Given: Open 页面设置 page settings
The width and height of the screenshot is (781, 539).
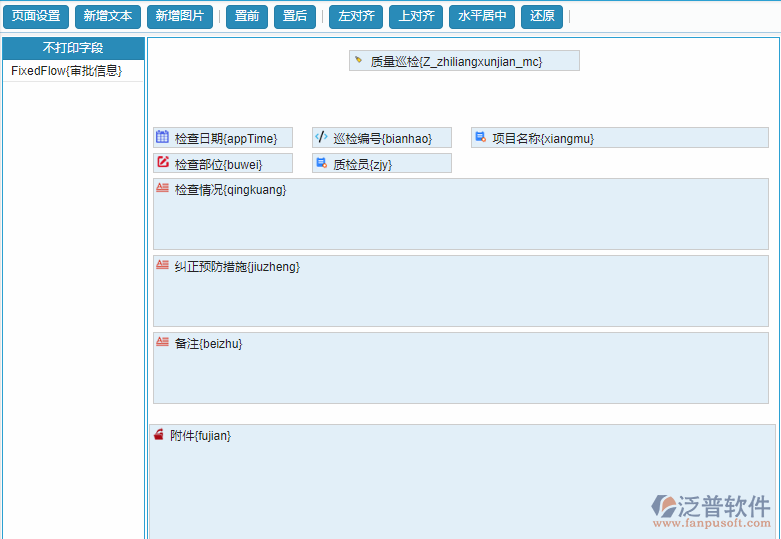Looking at the screenshot, I should point(36,16).
